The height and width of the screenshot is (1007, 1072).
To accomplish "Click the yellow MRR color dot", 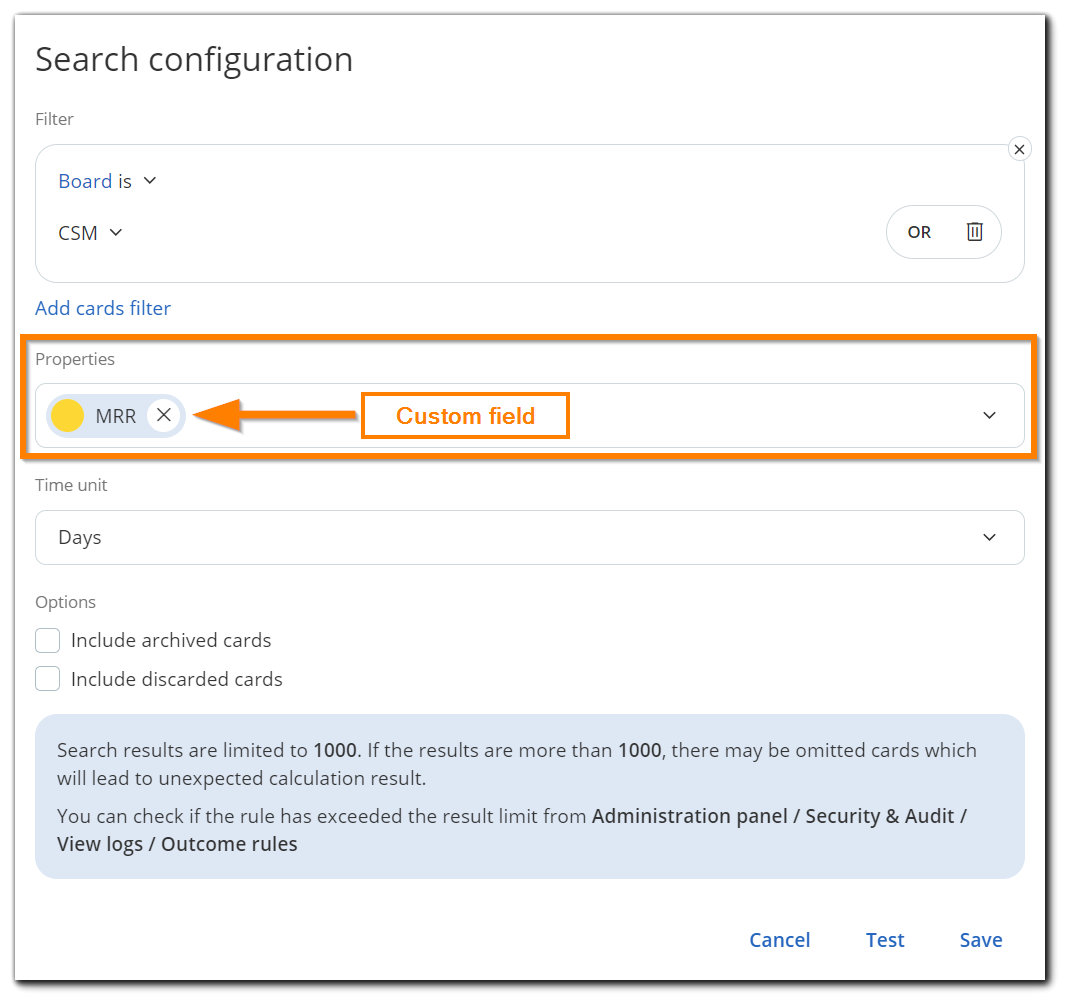I will coord(68,416).
